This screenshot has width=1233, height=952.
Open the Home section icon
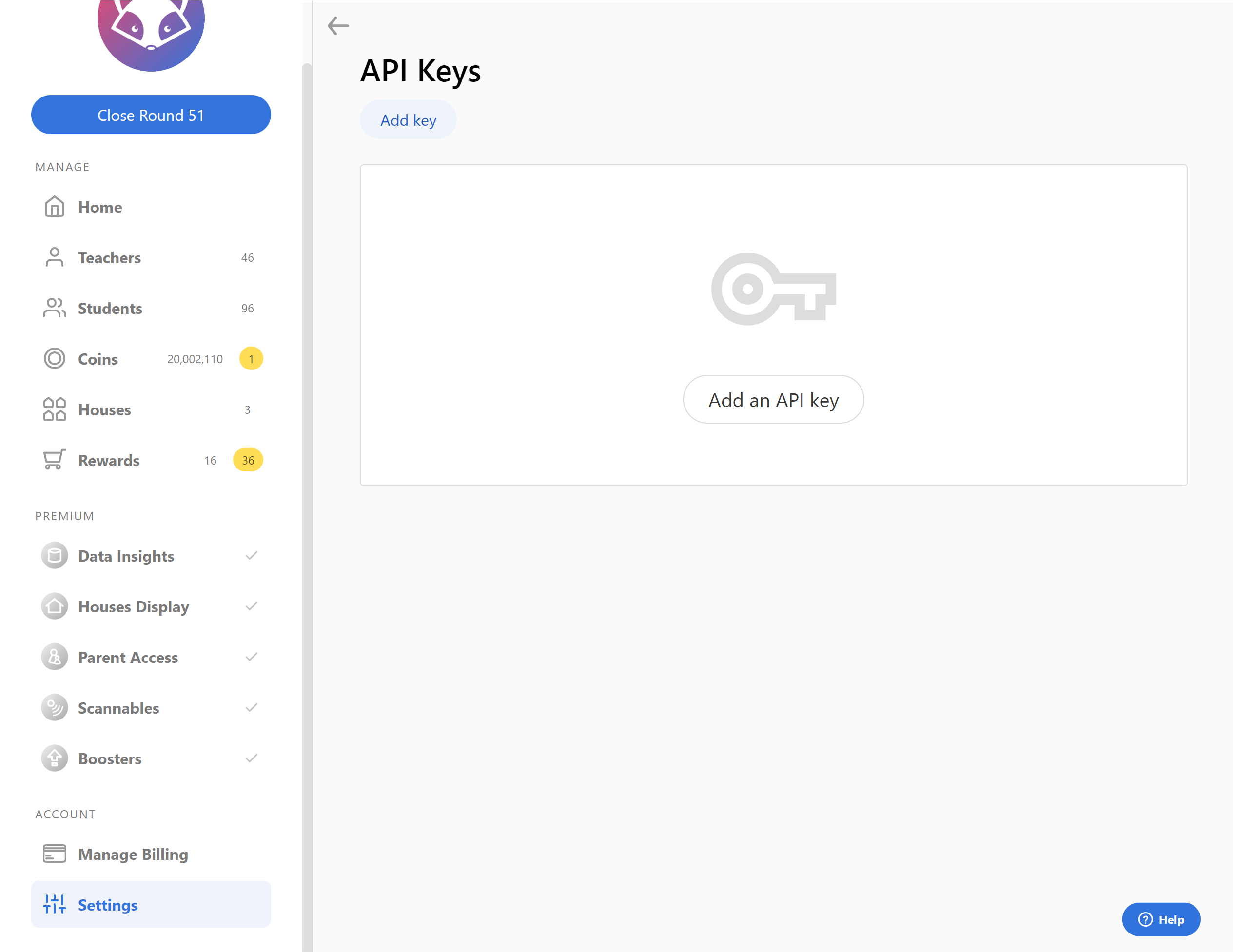54,207
